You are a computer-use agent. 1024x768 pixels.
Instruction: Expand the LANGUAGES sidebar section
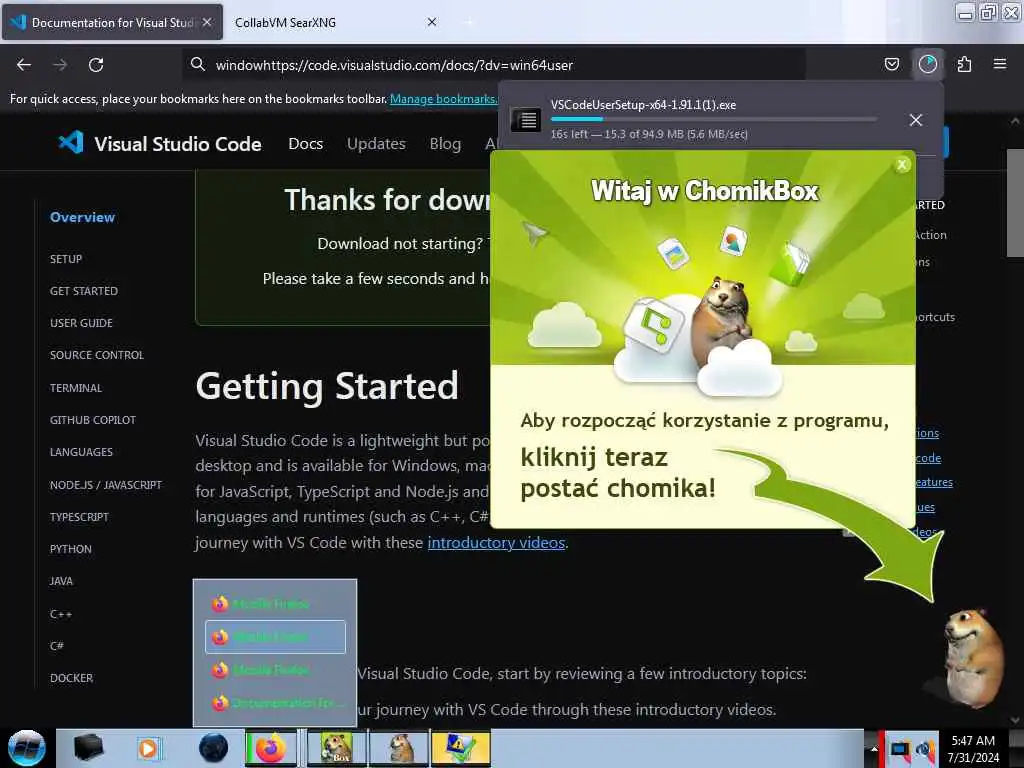[x=81, y=452]
